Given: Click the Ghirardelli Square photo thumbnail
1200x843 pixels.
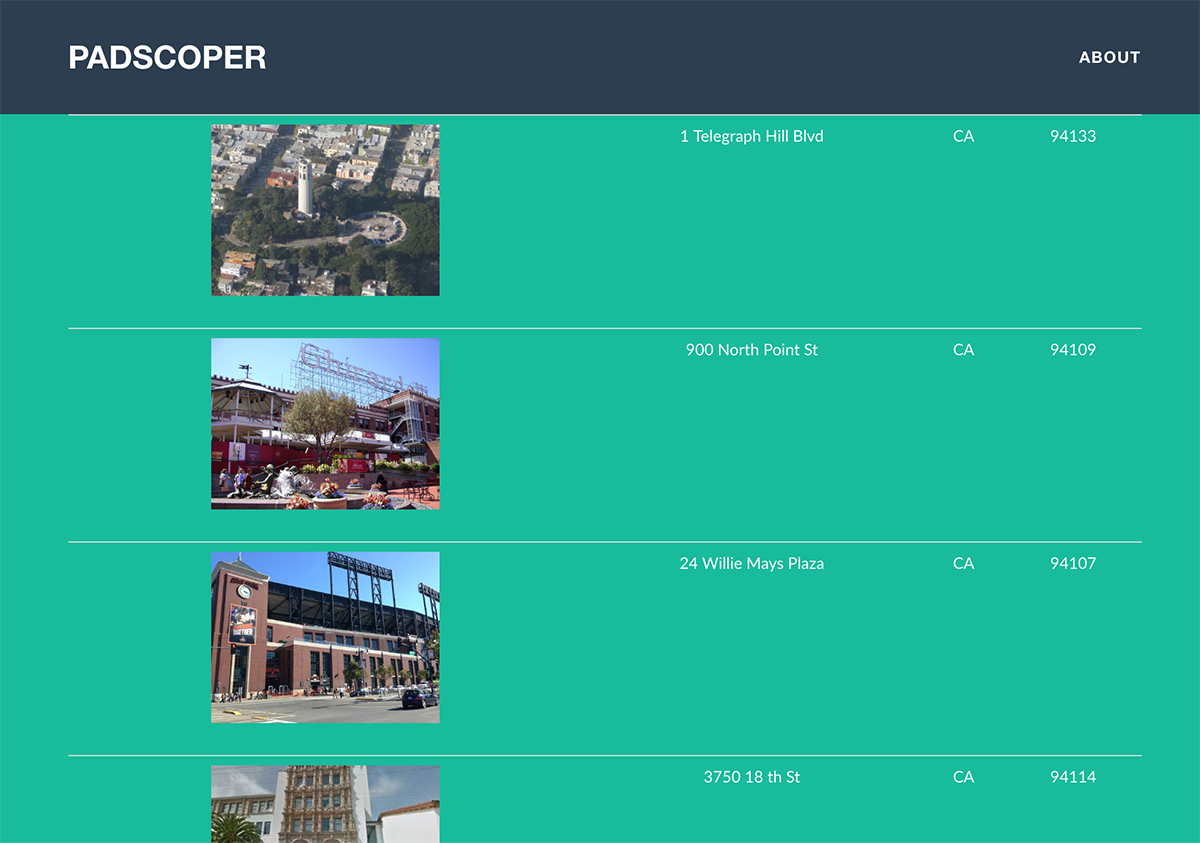Looking at the screenshot, I should point(324,423).
